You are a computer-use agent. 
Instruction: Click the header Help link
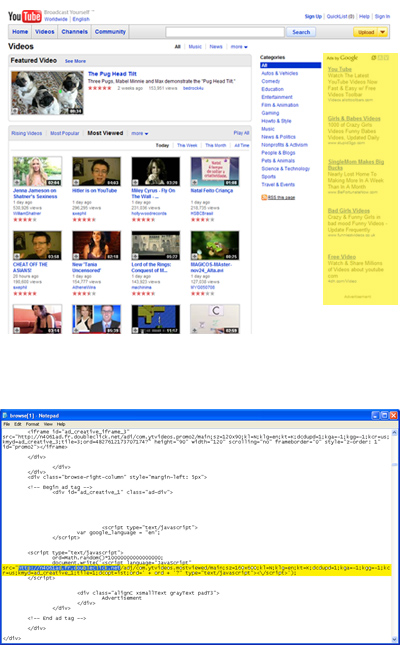tap(364, 16)
